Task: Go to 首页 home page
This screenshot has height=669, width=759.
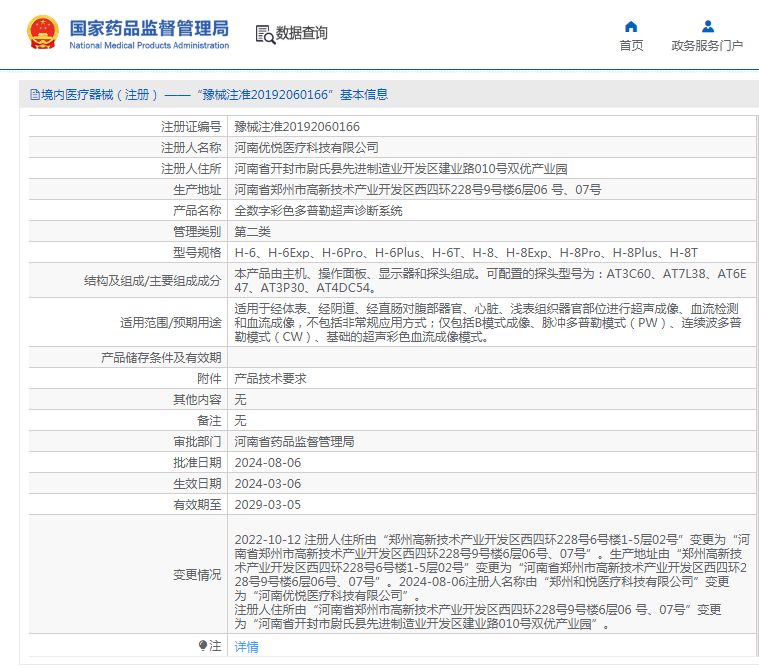Action: coord(631,46)
